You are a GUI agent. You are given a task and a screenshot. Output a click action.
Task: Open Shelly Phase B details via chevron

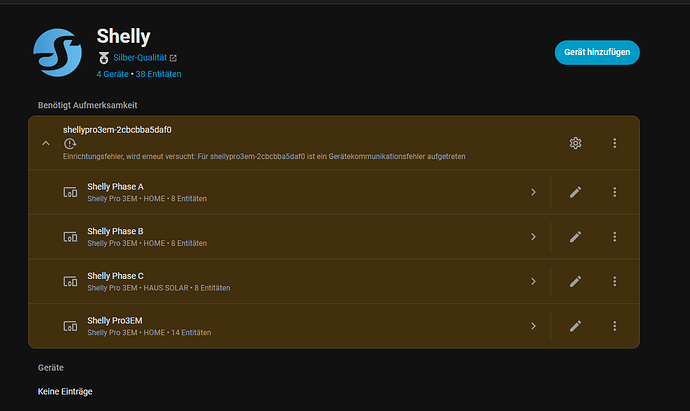pyautogui.click(x=533, y=237)
